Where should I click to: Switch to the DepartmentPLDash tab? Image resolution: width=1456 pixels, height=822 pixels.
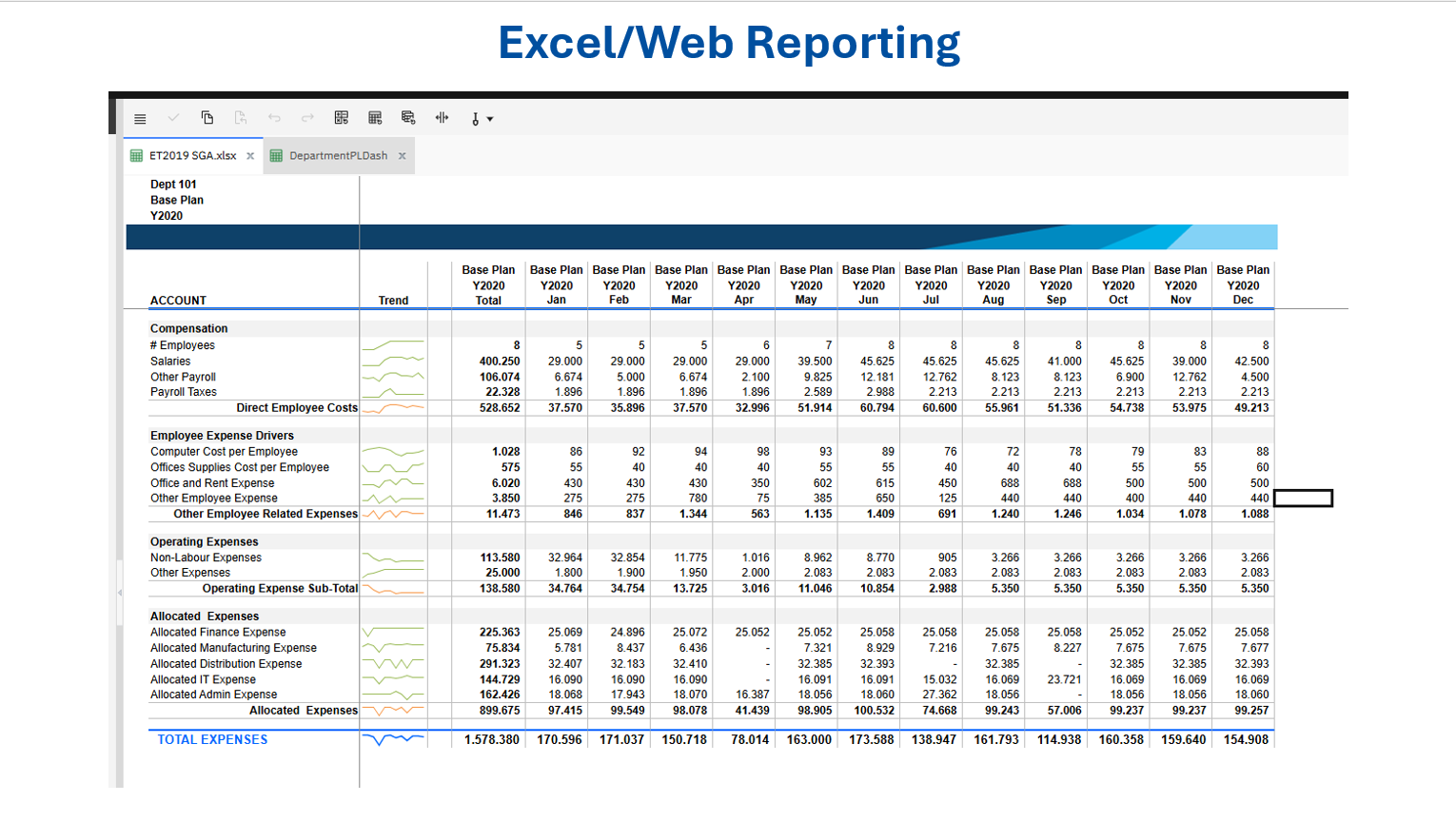[338, 156]
